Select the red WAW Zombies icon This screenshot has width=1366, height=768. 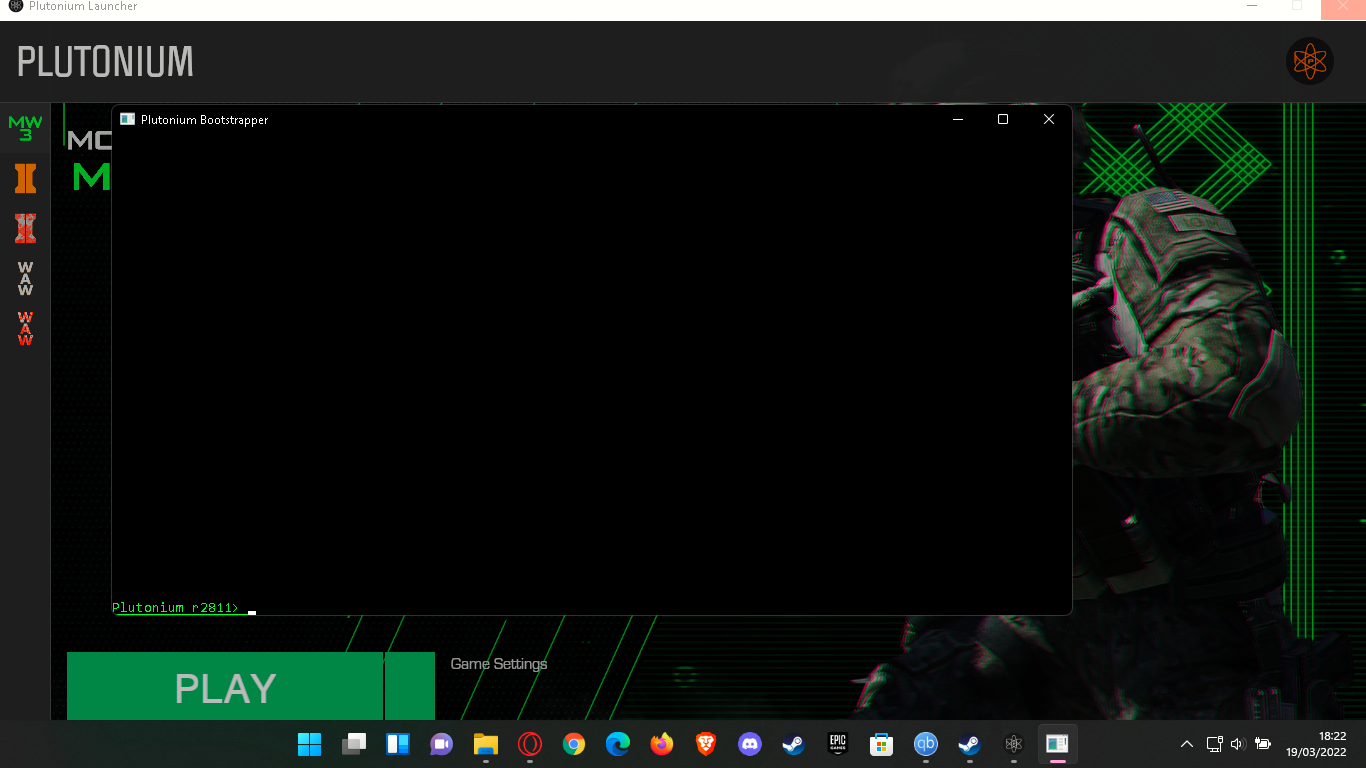(x=25, y=329)
